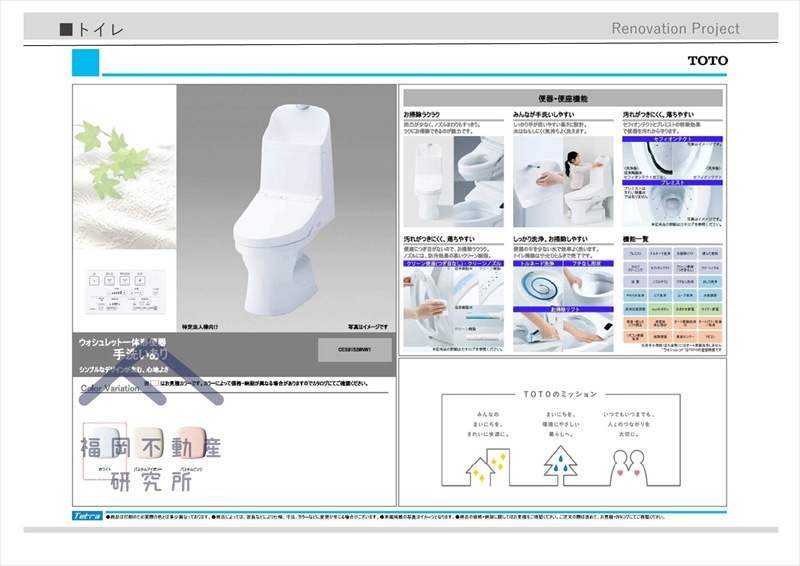Select the pastel ivory color swatch
Viewport: 800px width, 566px height.
pos(148,444)
